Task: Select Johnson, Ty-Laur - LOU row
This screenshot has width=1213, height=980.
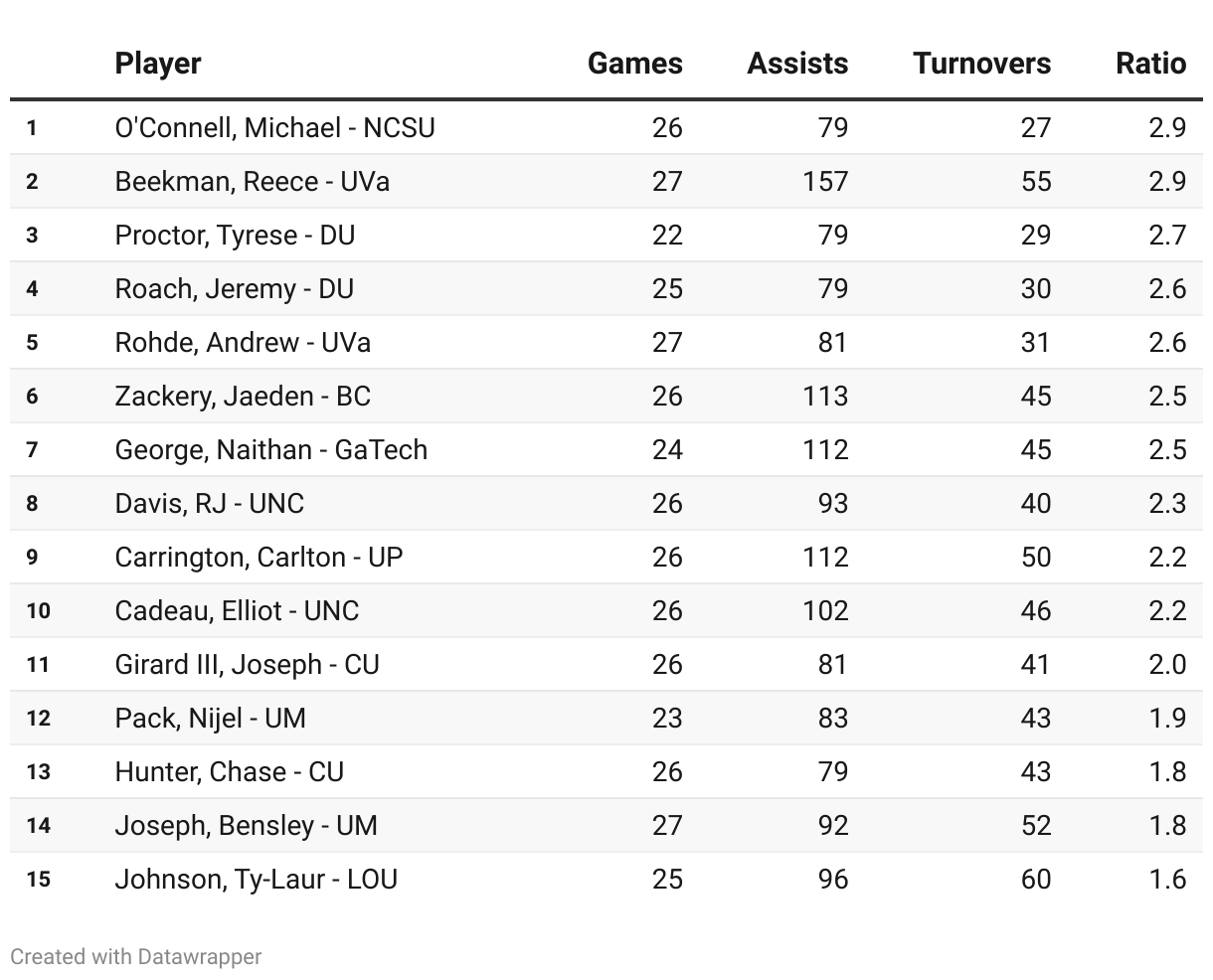Action: [x=606, y=879]
